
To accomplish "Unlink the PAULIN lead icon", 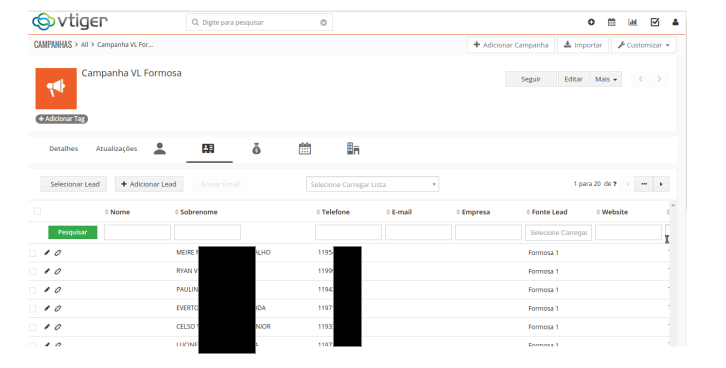I will click(x=58, y=290).
